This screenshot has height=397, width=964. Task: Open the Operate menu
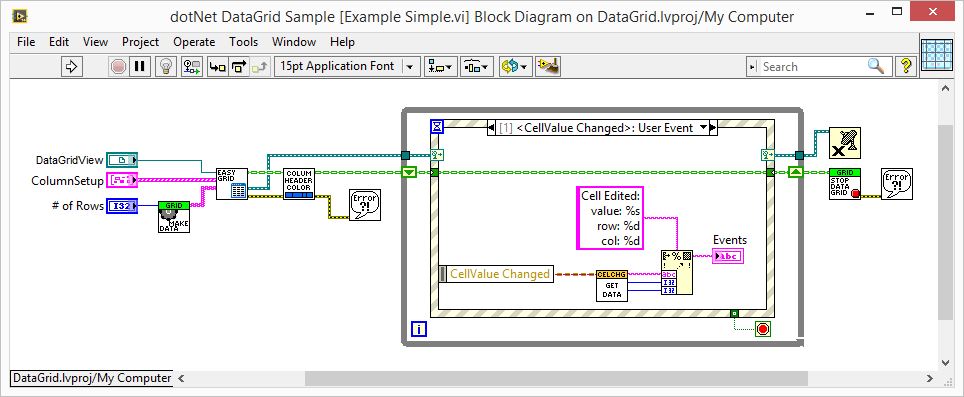click(x=194, y=42)
